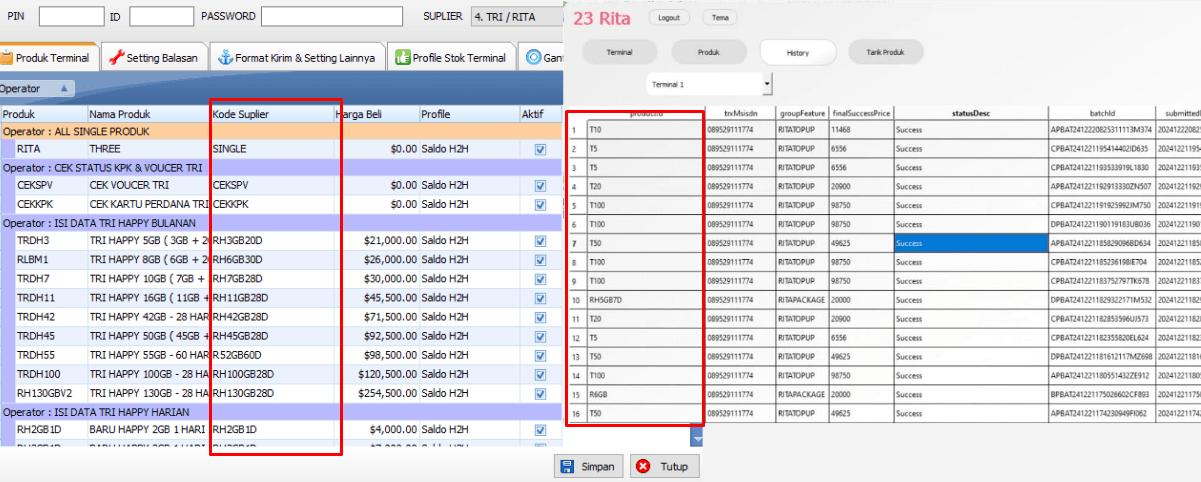Click the sort arrow on the Operator group header

coord(63,88)
